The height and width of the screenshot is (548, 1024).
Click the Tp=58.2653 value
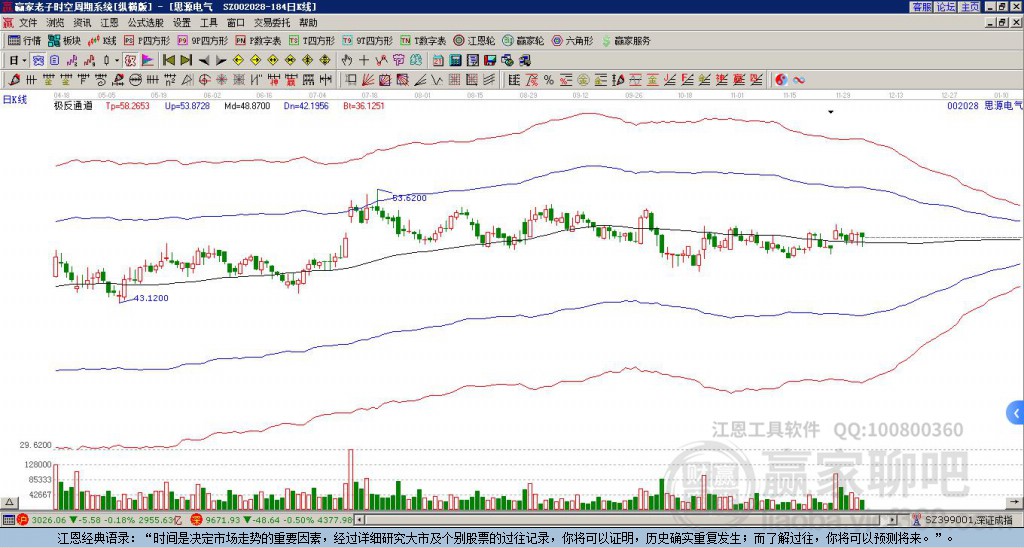coord(127,106)
